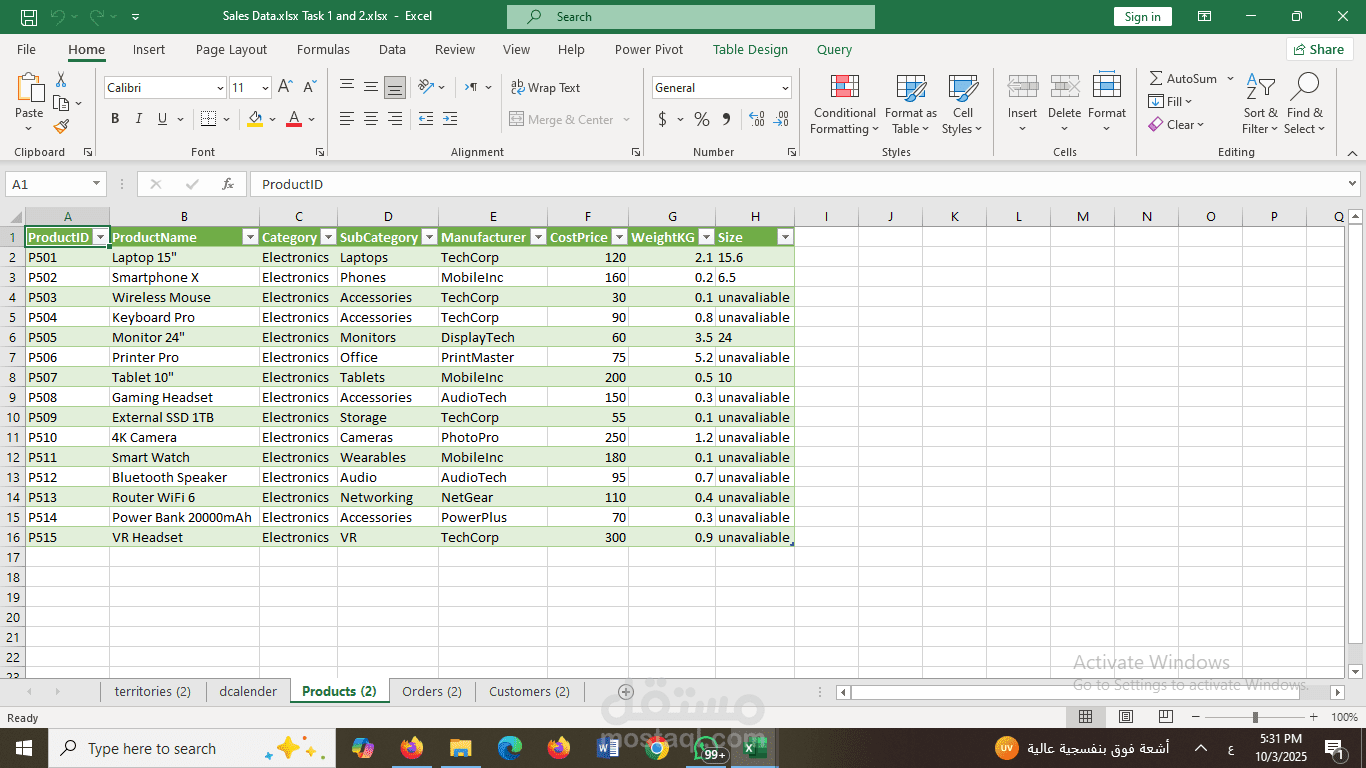Click the Font Color red swatch
This screenshot has height=768, width=1366.
[x=294, y=119]
